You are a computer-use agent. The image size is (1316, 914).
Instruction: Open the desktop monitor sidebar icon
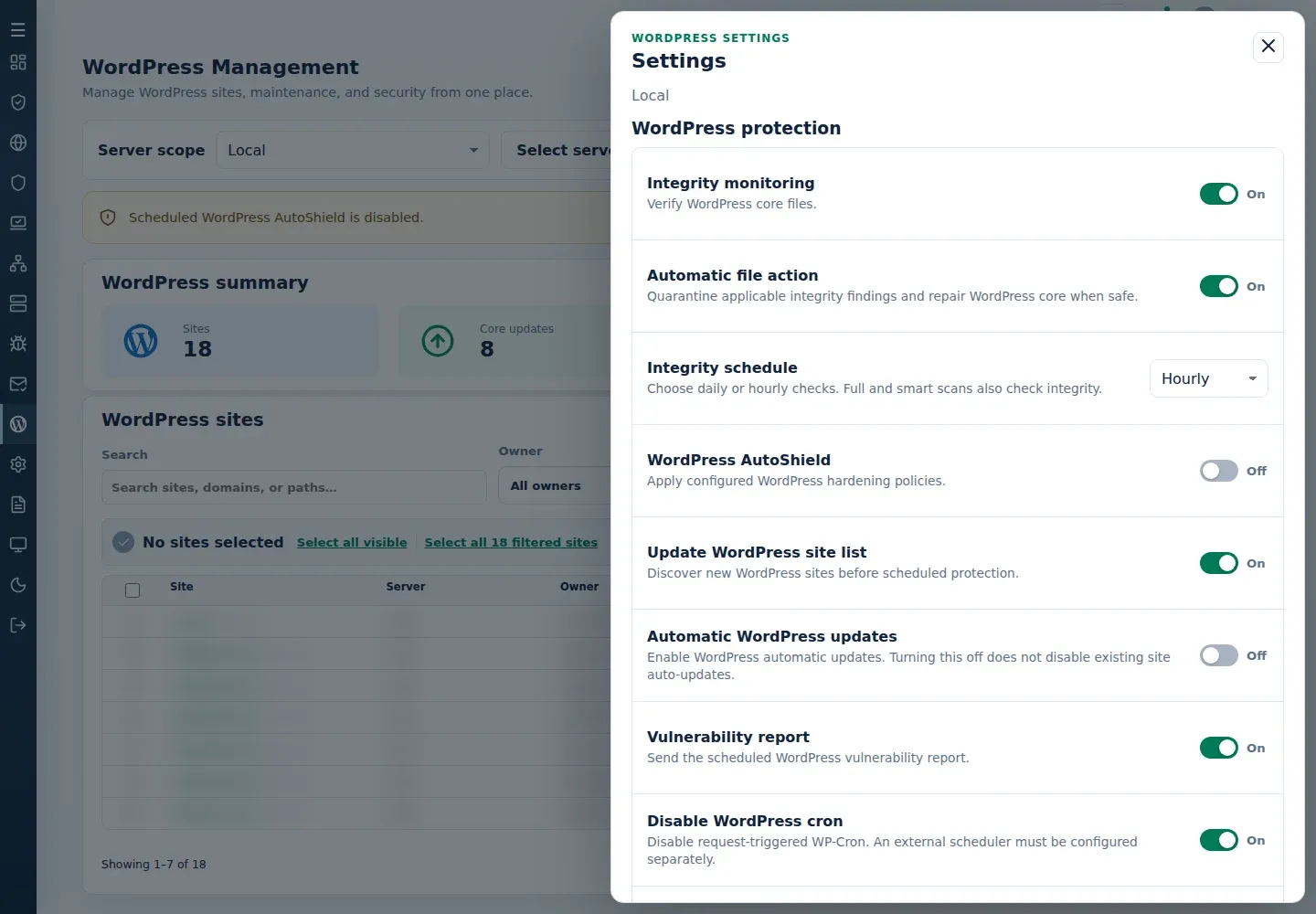click(18, 545)
